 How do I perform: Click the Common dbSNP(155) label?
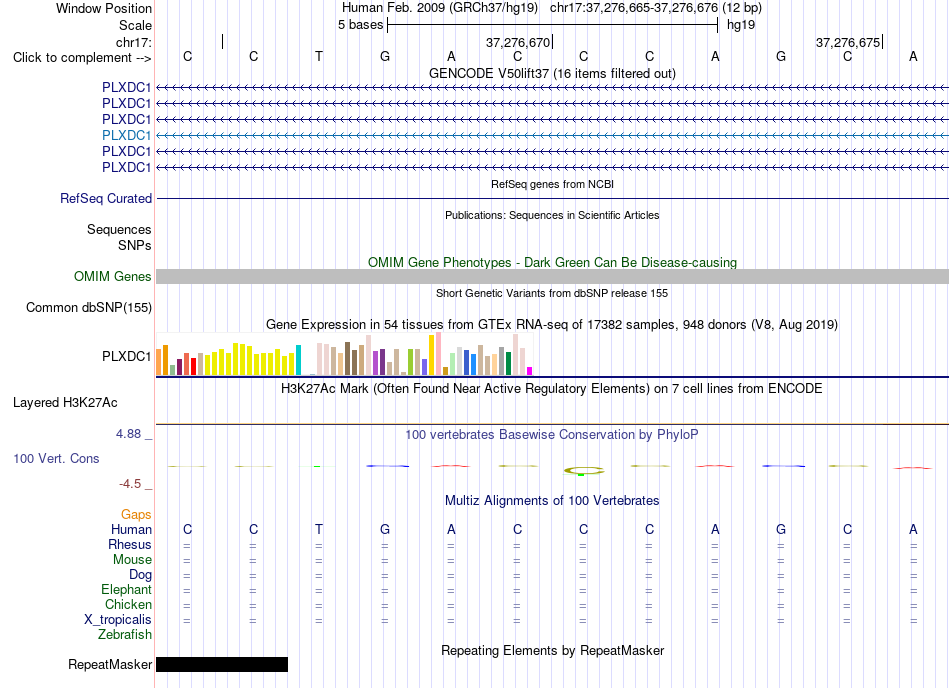[x=88, y=308]
